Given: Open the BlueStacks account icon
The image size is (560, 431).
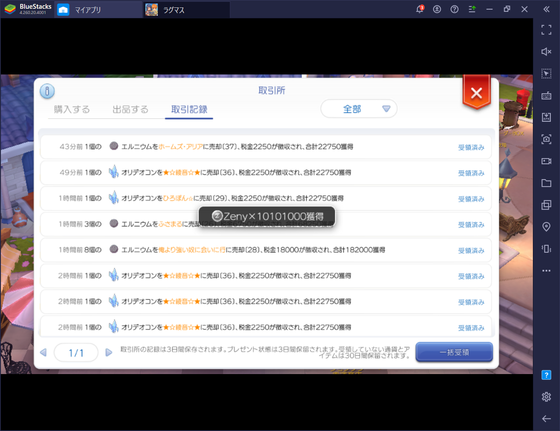Looking at the screenshot, I should click(437, 9).
